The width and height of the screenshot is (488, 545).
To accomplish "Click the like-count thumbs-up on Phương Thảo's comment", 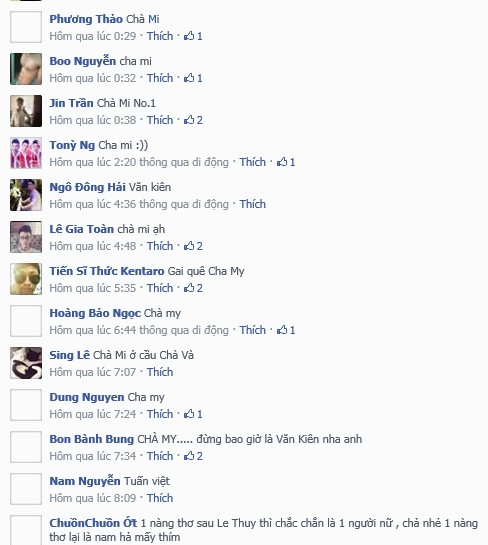I will [x=193, y=36].
